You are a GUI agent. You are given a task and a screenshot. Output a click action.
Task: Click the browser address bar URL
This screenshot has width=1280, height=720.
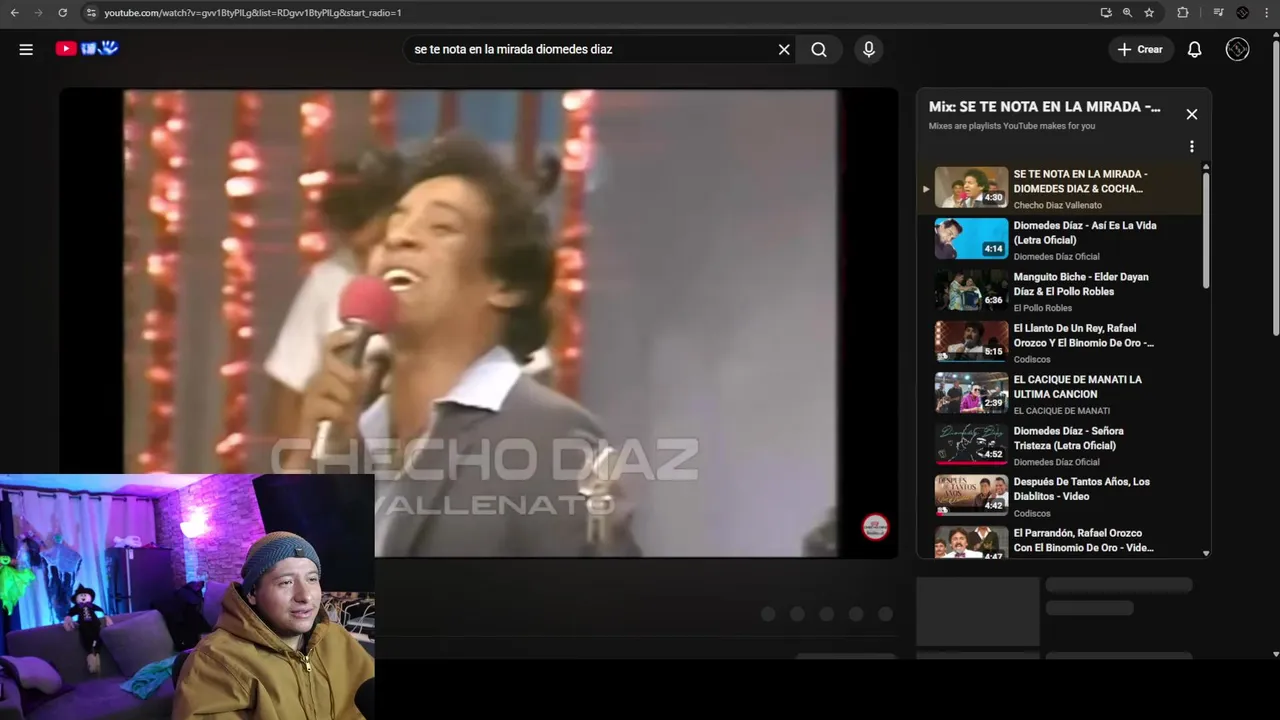pos(253,13)
